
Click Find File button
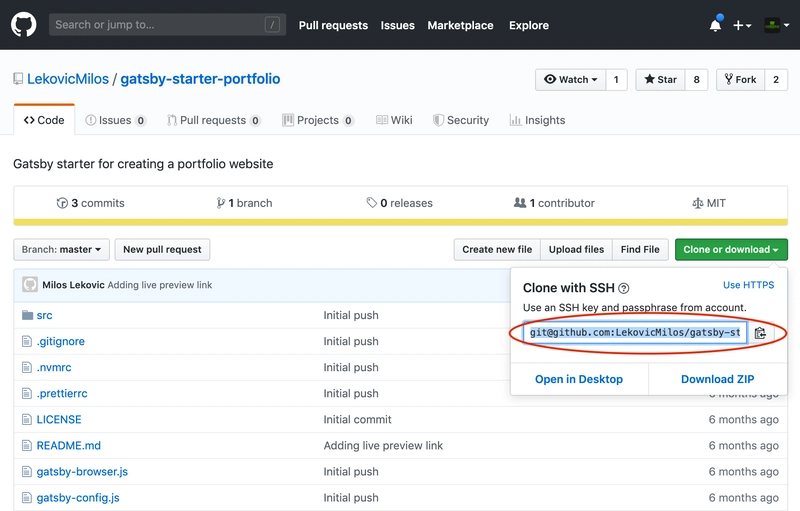[640, 249]
